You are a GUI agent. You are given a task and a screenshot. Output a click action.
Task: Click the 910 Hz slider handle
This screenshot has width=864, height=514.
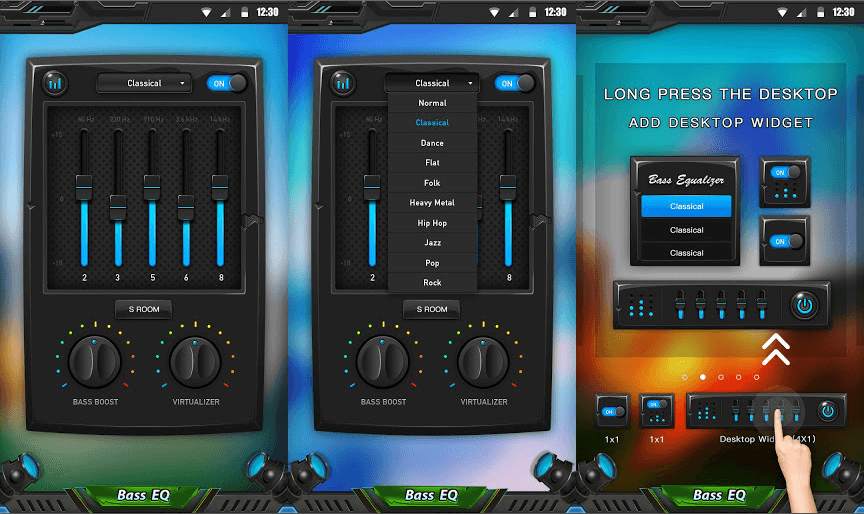coord(152,187)
